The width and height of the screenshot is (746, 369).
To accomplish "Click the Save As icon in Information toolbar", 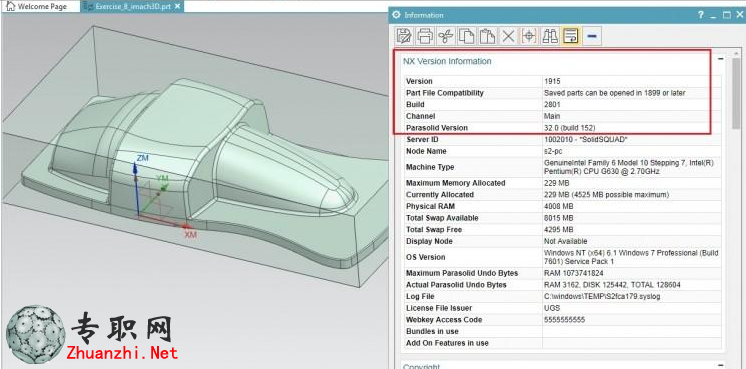I will pyautogui.click(x=404, y=36).
